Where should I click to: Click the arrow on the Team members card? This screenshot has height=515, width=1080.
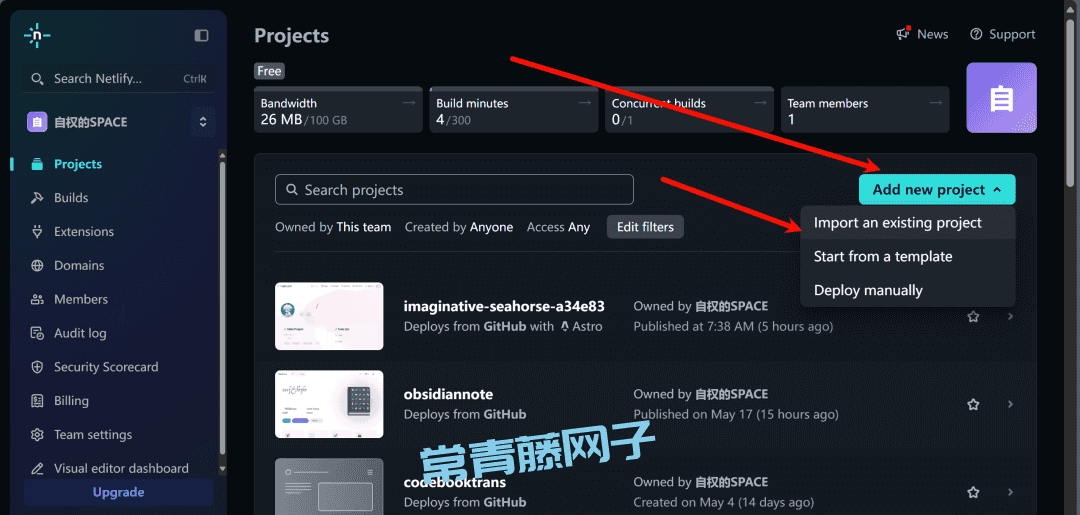[936, 103]
